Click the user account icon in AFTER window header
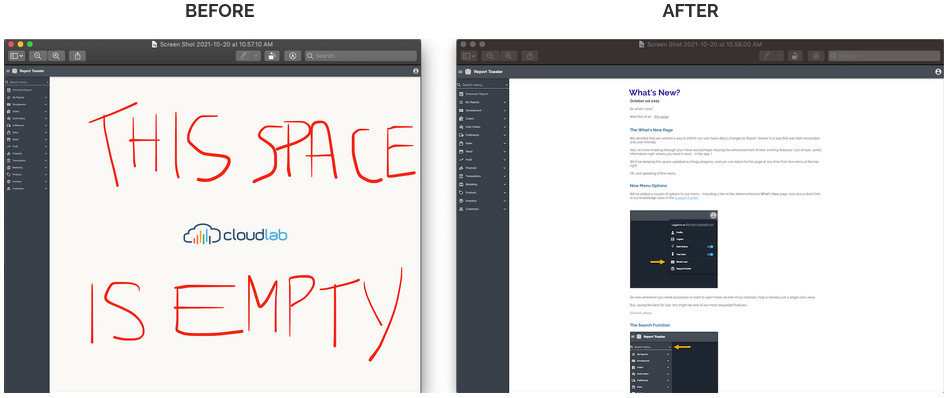 pos(938,71)
